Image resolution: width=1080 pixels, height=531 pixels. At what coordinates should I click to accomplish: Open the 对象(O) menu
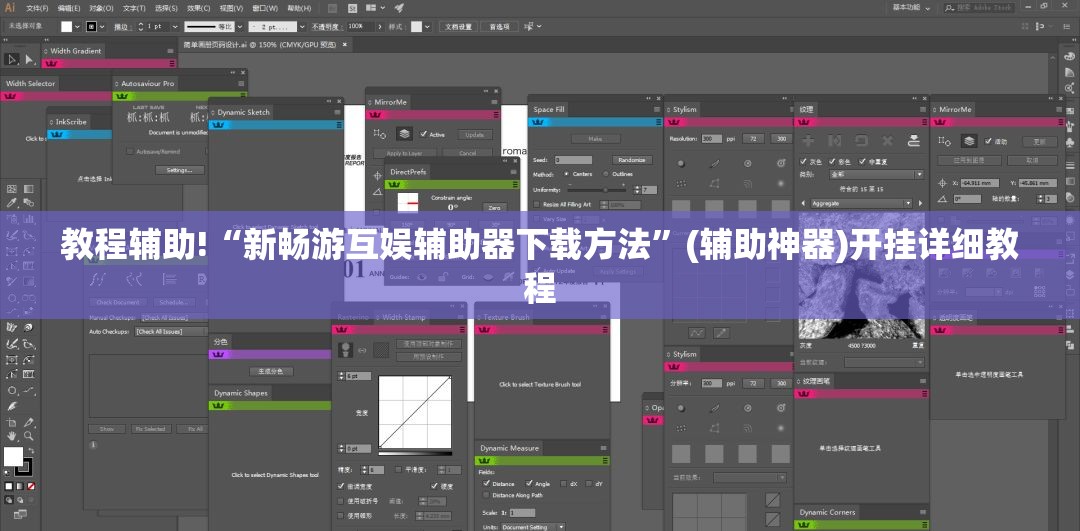pos(101,8)
